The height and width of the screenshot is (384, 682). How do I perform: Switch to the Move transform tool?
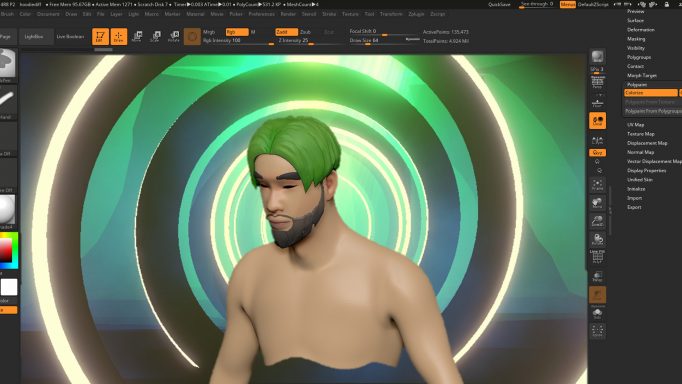[137, 37]
